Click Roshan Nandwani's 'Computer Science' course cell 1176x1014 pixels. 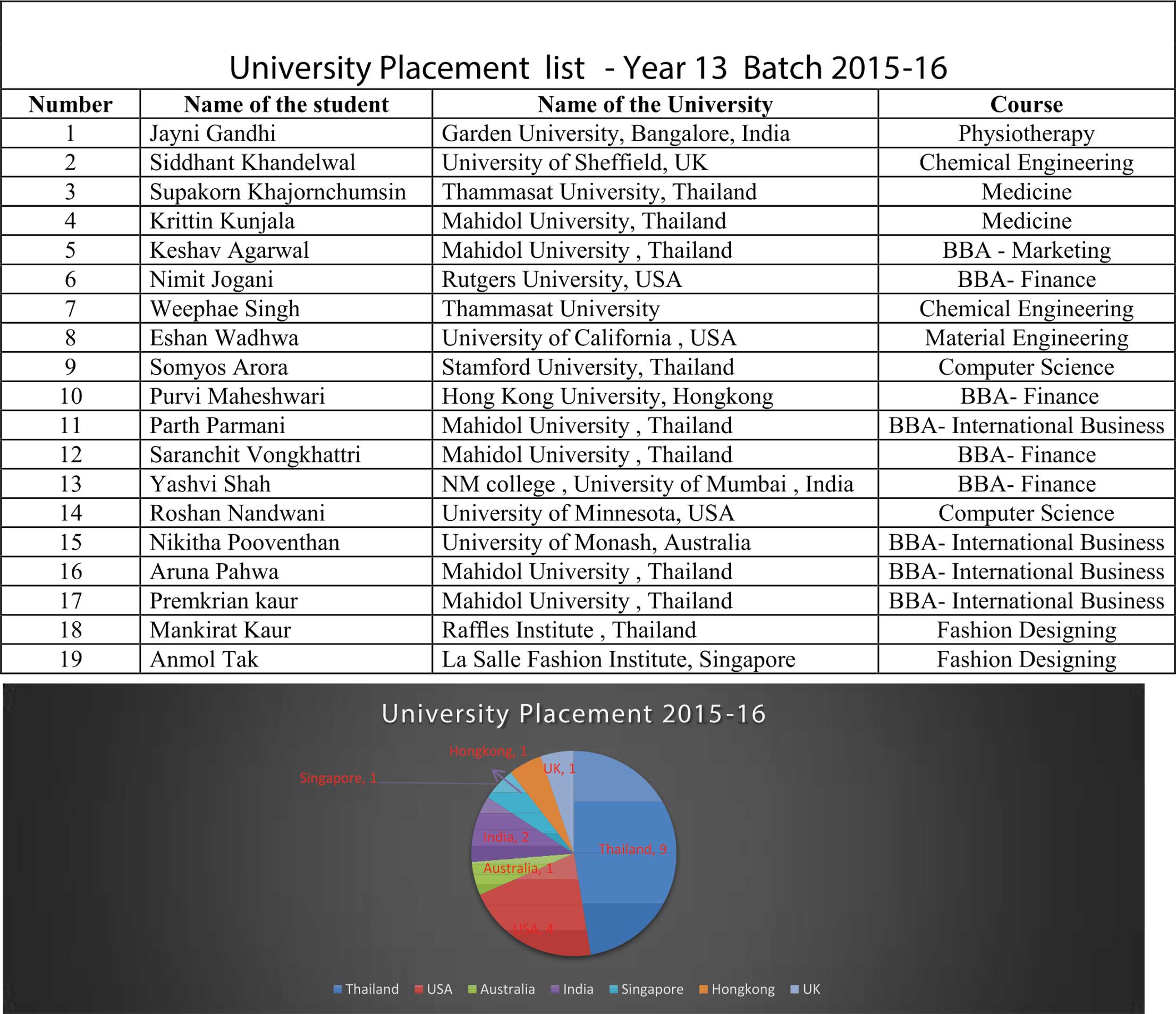coord(1027,513)
